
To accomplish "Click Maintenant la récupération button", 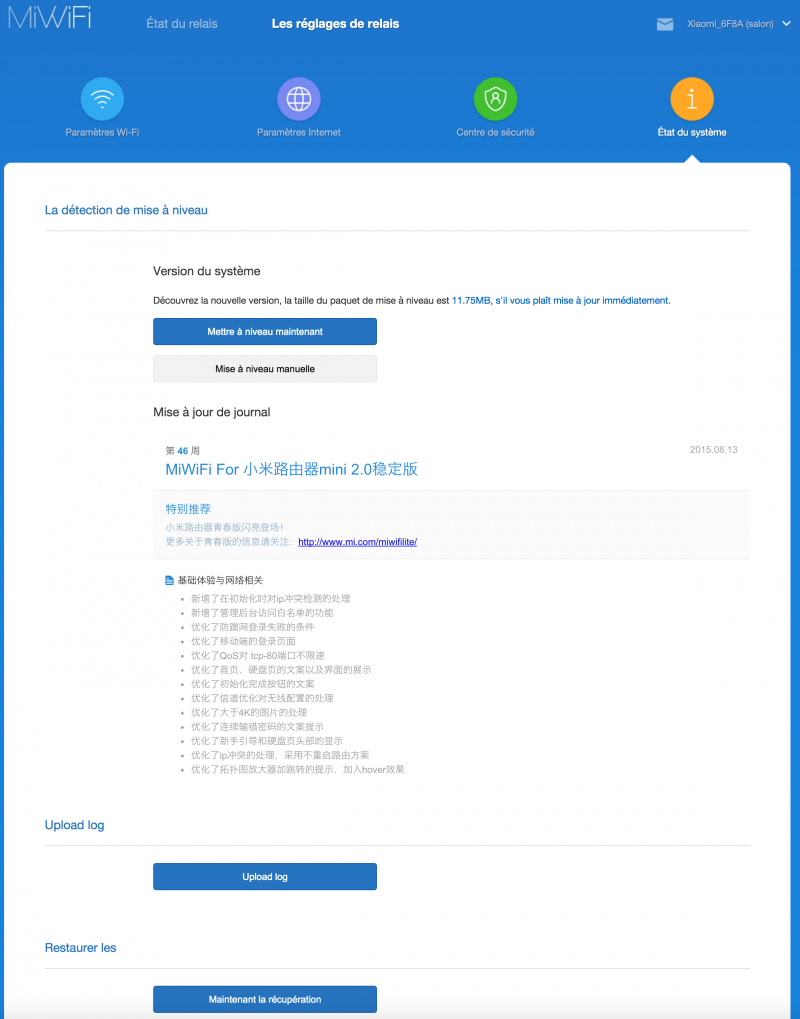I will pos(265,1000).
